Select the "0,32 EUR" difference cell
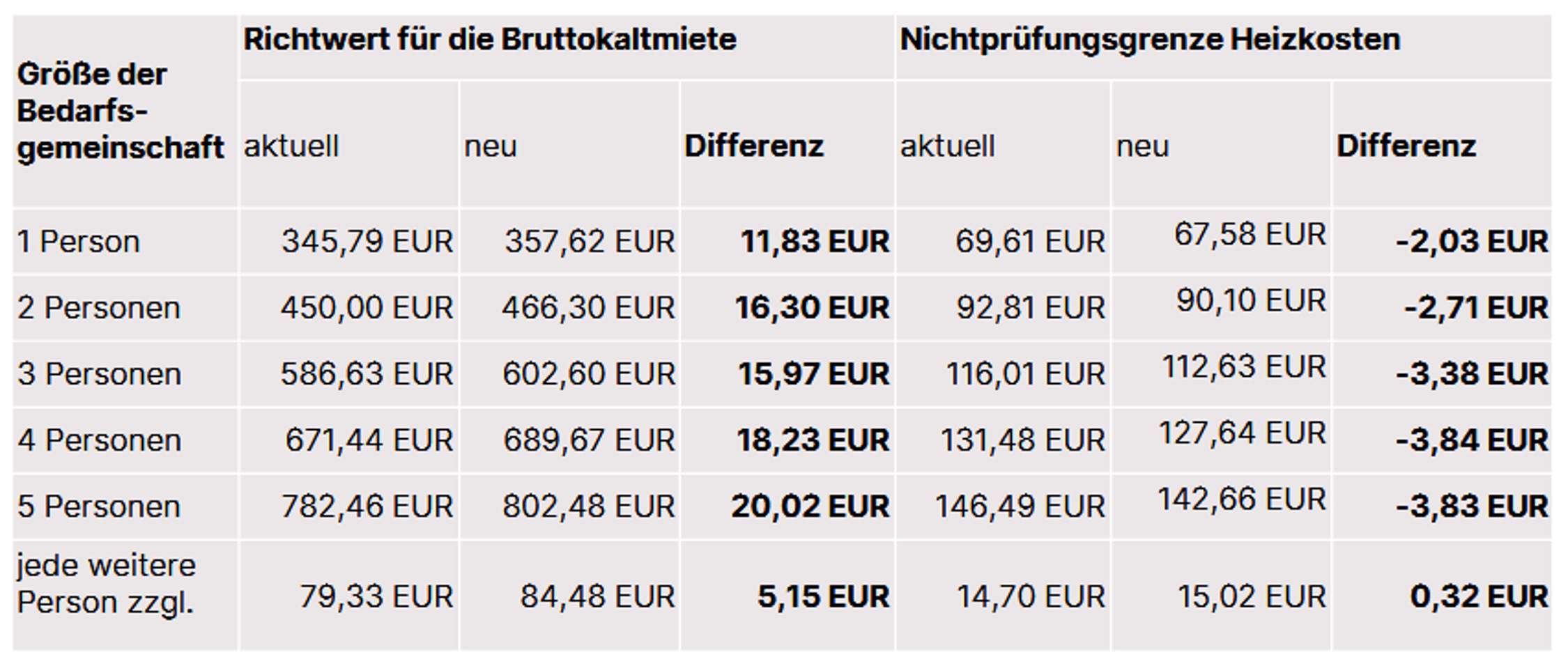 pyautogui.click(x=1479, y=597)
